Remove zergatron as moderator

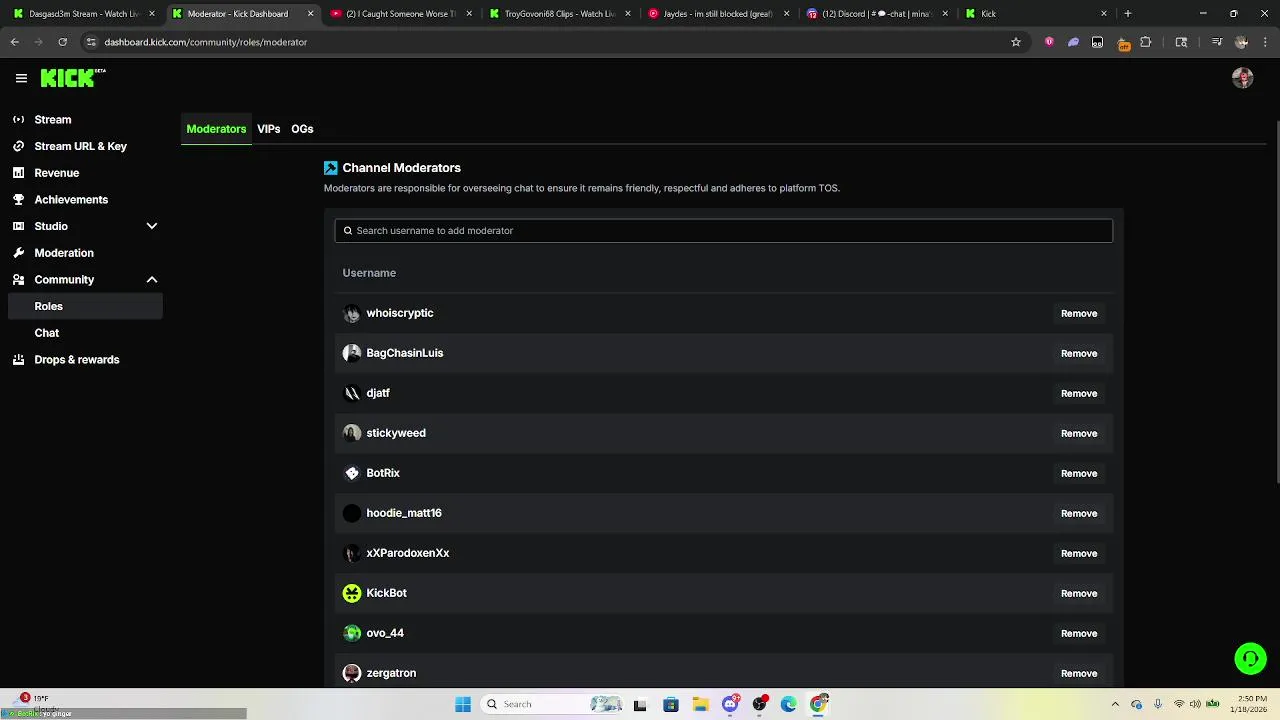click(1079, 673)
